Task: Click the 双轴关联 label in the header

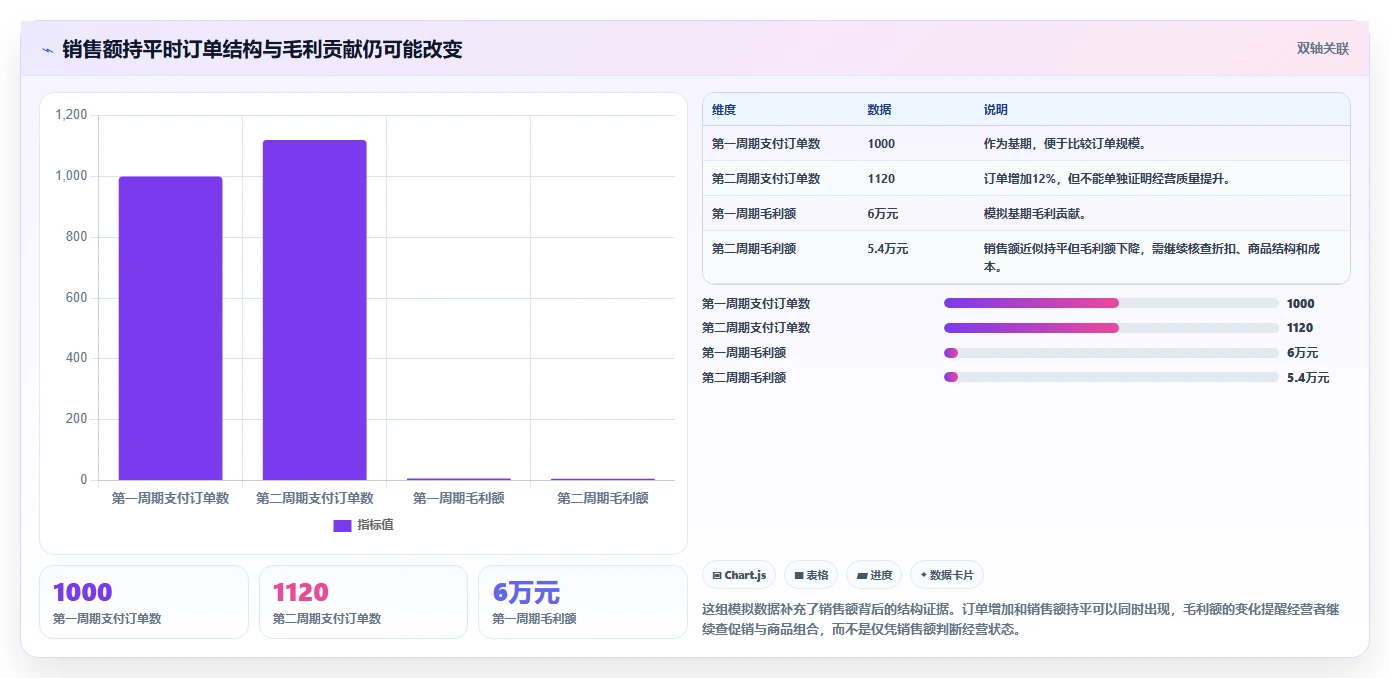Action: (1323, 48)
